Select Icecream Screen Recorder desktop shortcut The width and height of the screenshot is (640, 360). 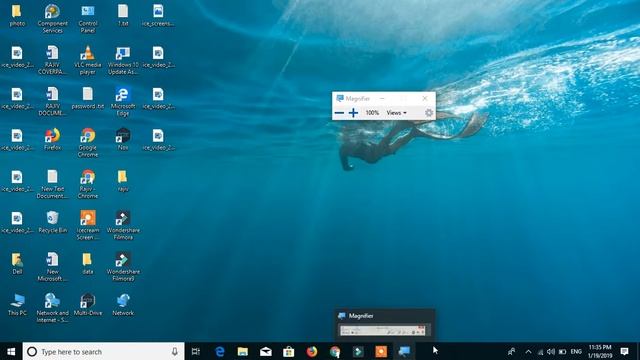coord(88,225)
